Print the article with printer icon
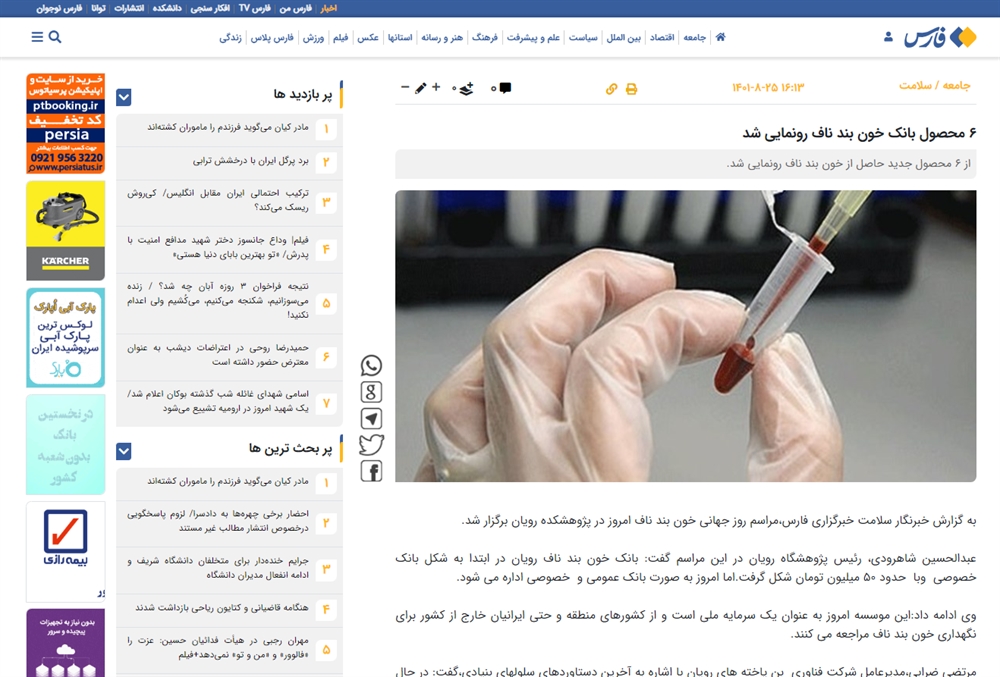The height and width of the screenshot is (677, 1000). (x=631, y=89)
